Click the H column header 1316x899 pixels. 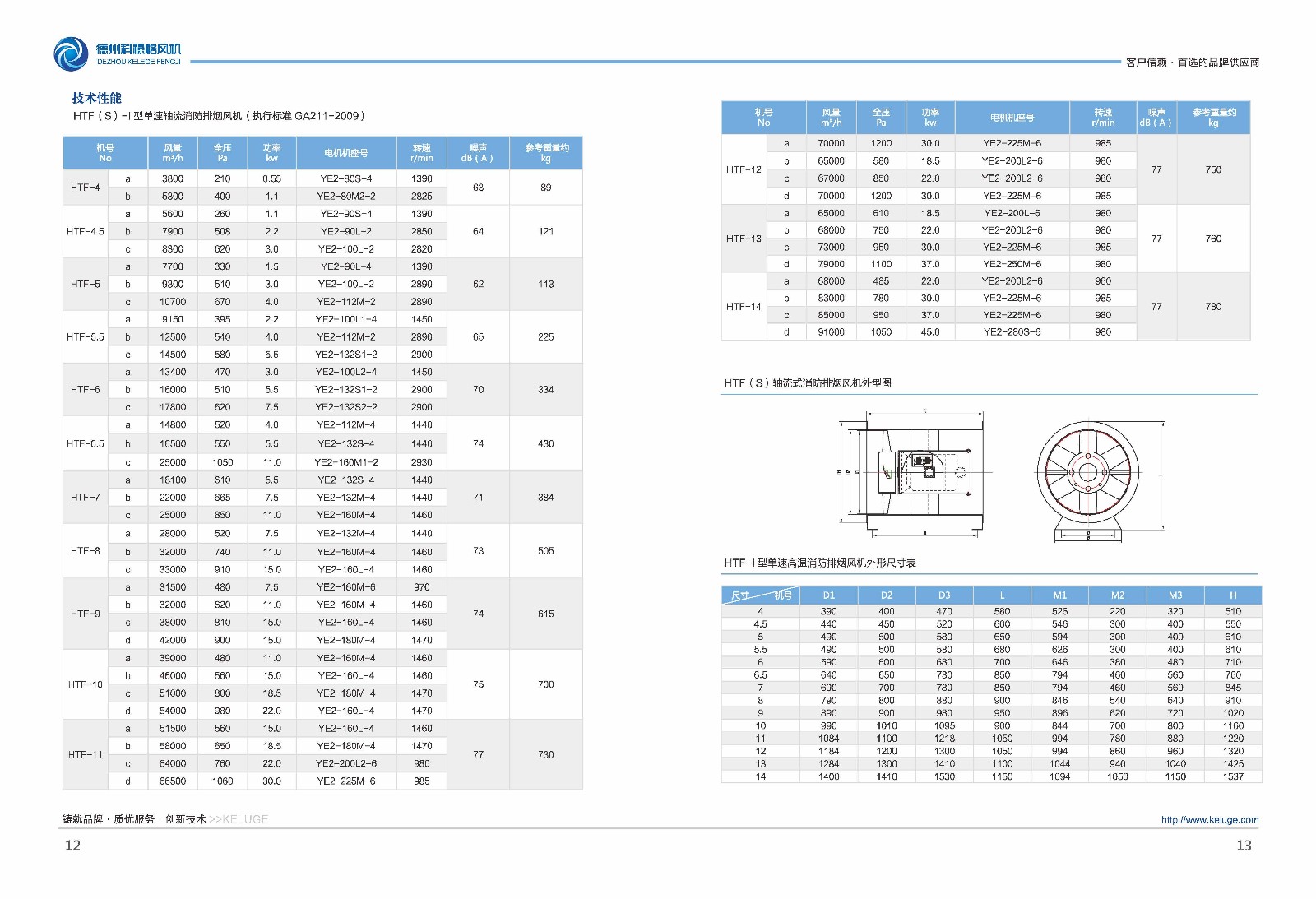(x=1233, y=595)
